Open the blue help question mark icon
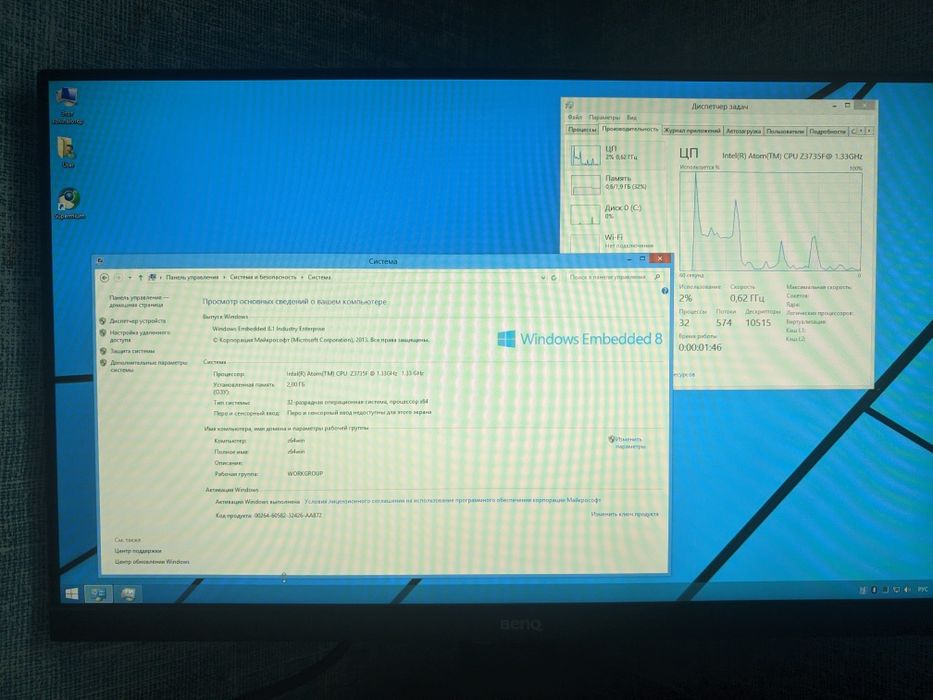This screenshot has height=700, width=933. coord(665,291)
